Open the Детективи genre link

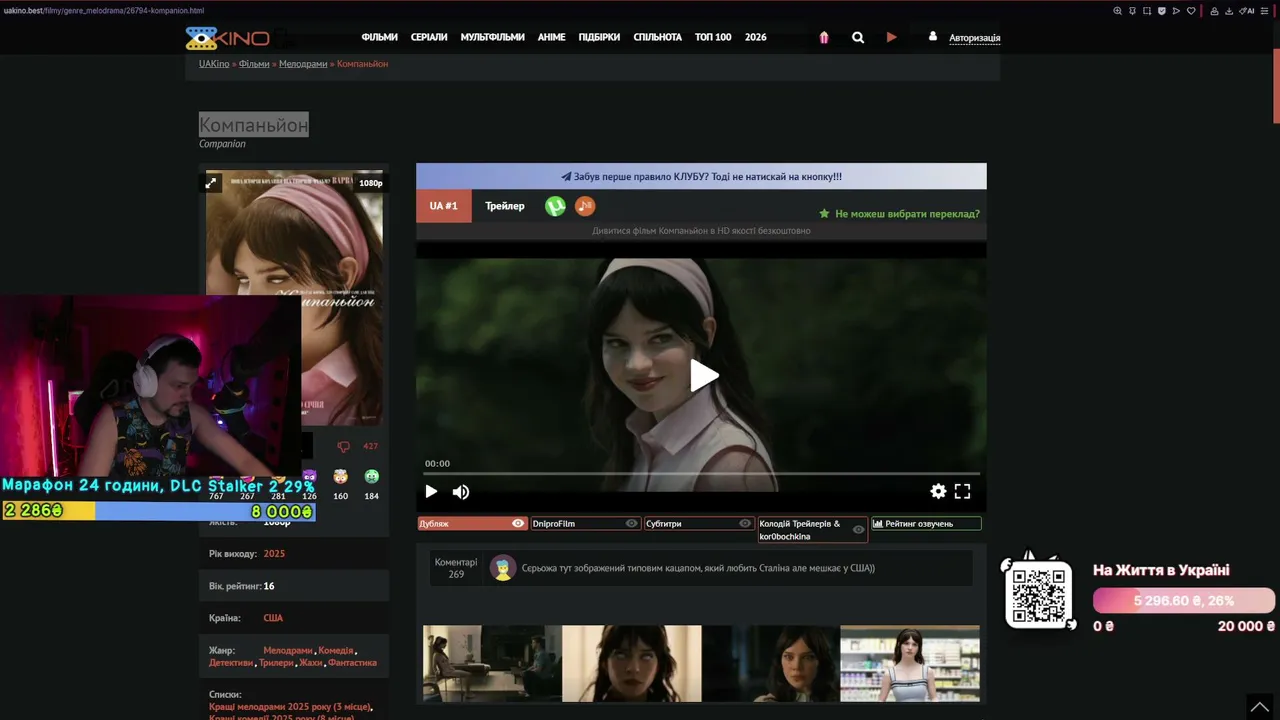coord(231,663)
